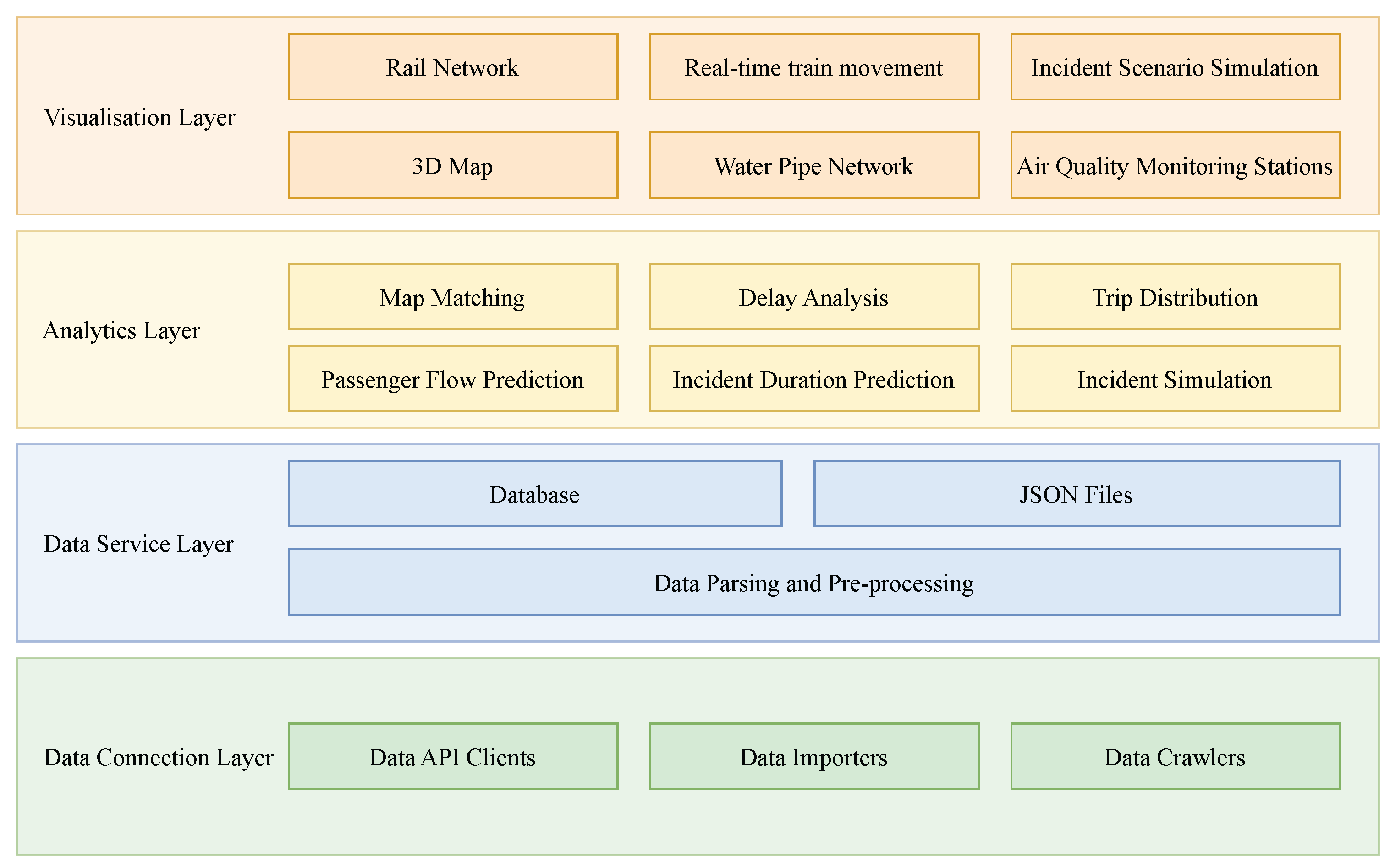Select the Delay Analysis box

pos(814,297)
